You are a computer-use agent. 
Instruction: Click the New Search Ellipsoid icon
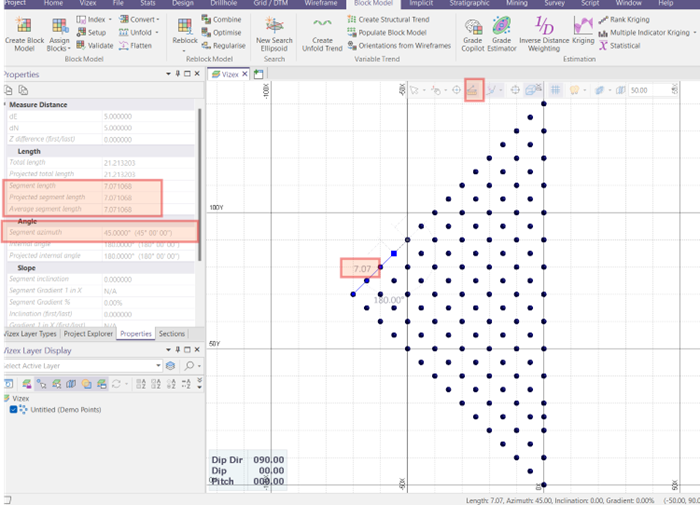(x=275, y=25)
